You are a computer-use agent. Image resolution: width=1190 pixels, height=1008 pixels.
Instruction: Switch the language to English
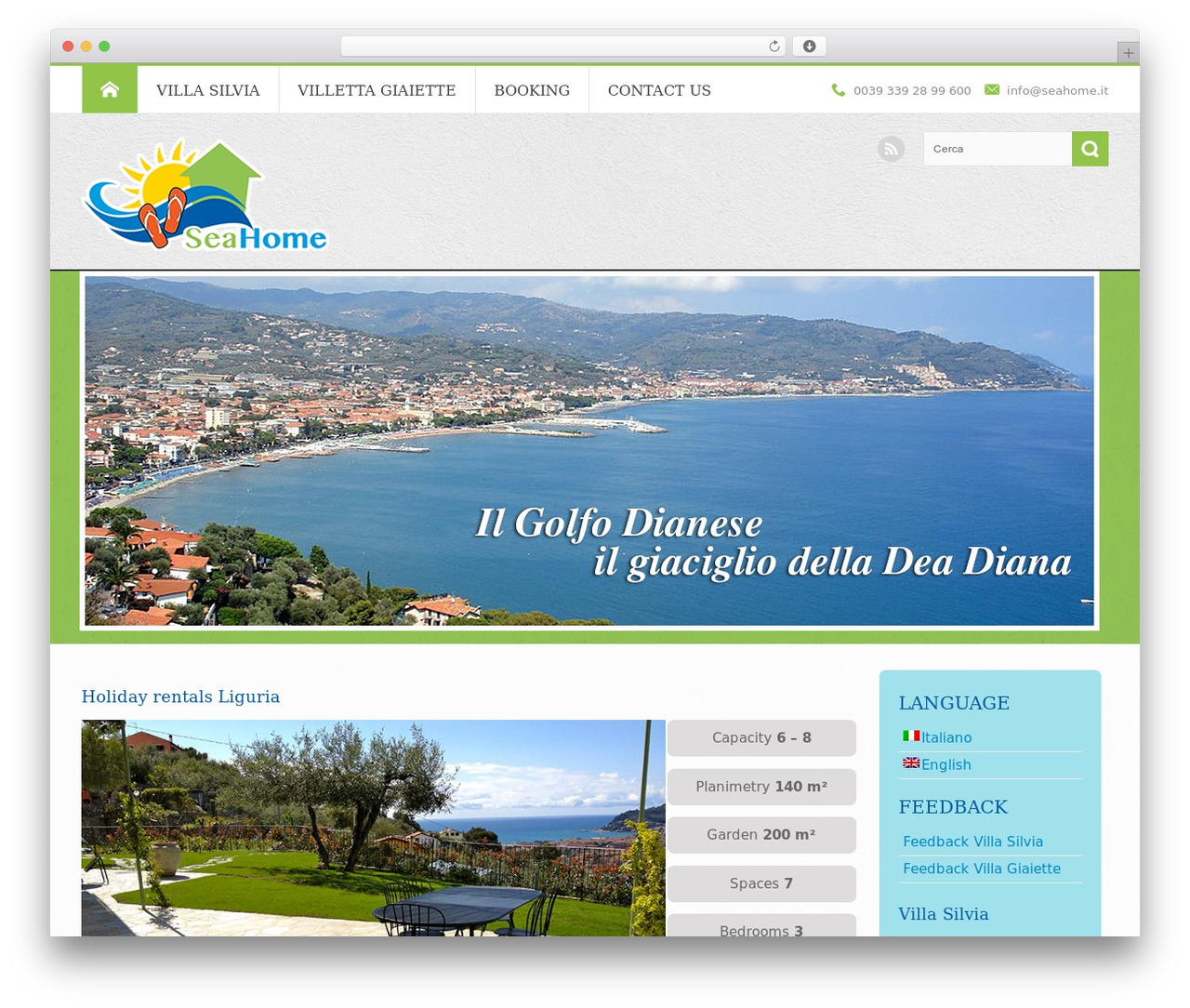pos(946,764)
